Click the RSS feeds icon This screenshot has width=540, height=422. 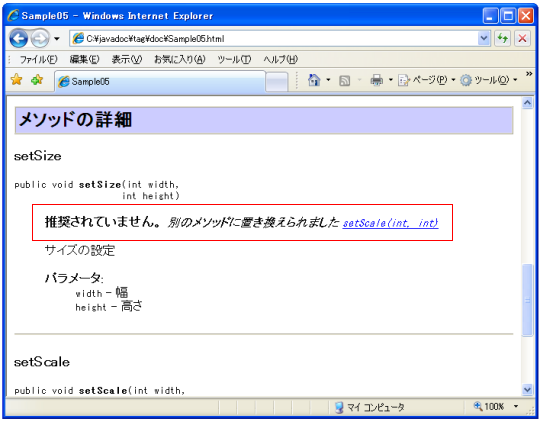344,81
